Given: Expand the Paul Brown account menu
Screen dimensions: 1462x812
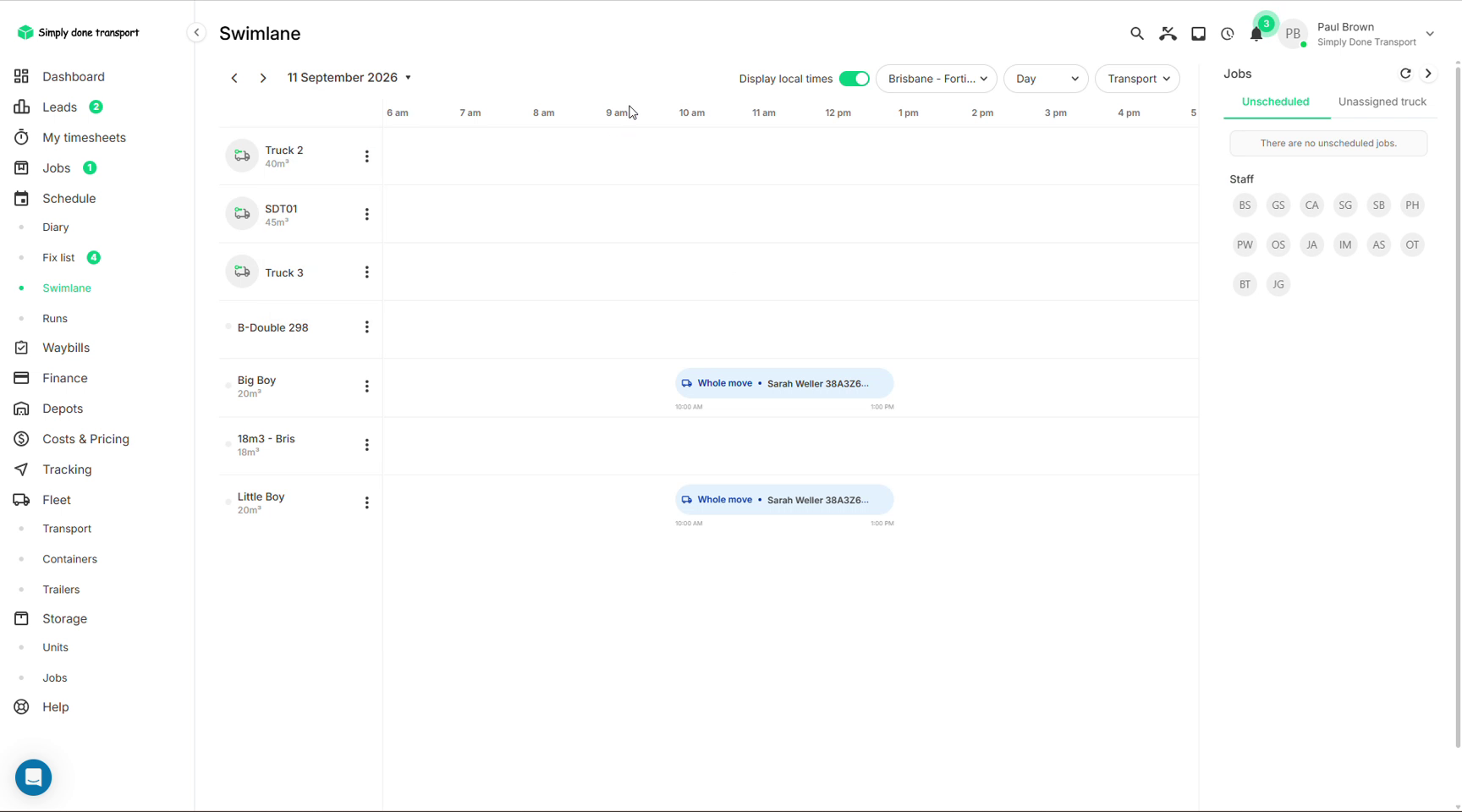Looking at the screenshot, I should pos(1430,35).
